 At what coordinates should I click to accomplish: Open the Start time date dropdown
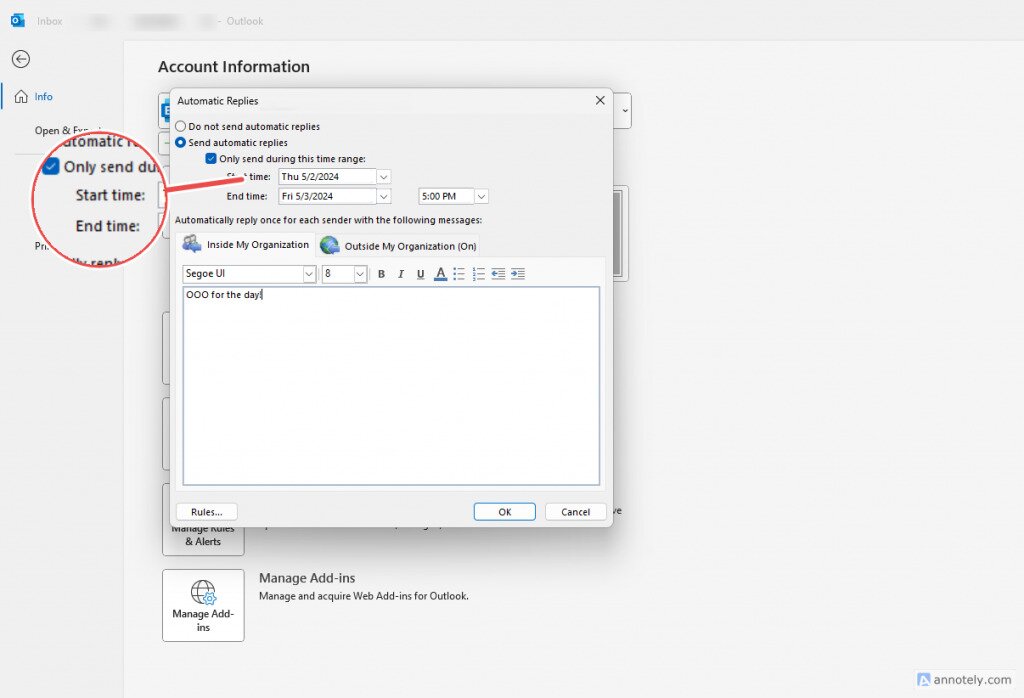click(385, 175)
